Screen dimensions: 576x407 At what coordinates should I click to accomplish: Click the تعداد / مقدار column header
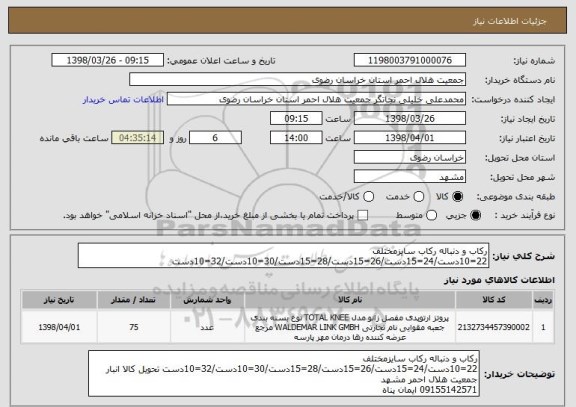(134, 300)
